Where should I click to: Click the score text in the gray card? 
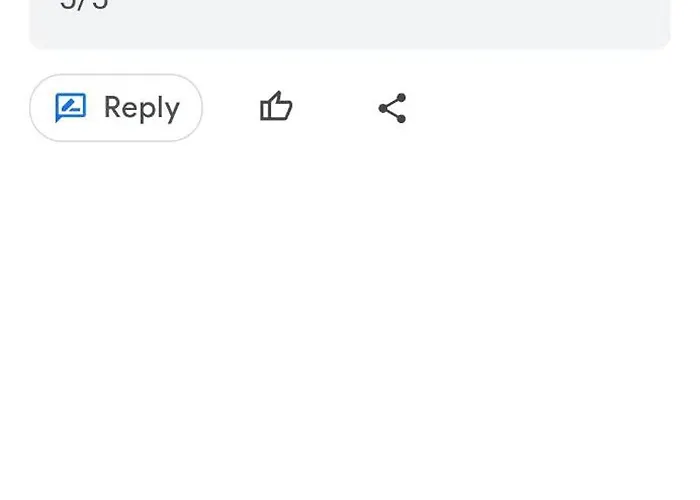pos(85,4)
